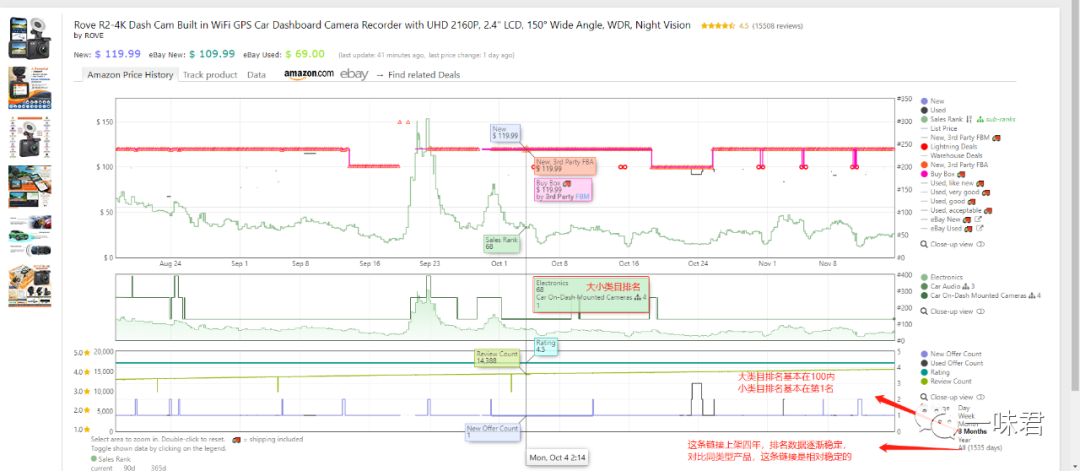Toggle New, 3rd Party FBA series
This screenshot has width=1080, height=471.
click(x=955, y=165)
